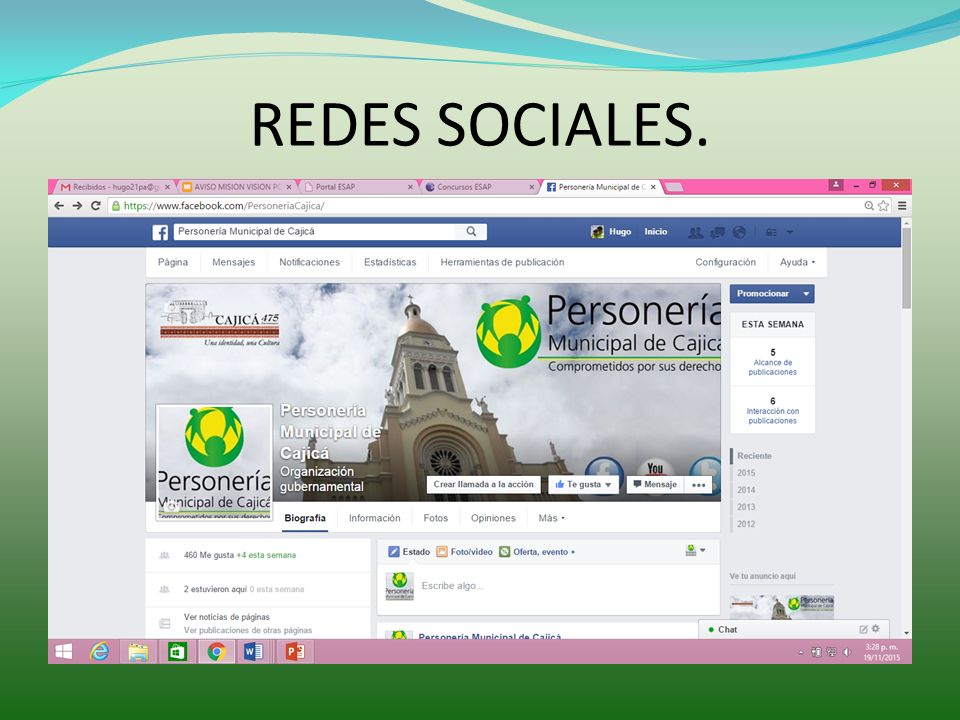Select the Opiniones tab

493,518
